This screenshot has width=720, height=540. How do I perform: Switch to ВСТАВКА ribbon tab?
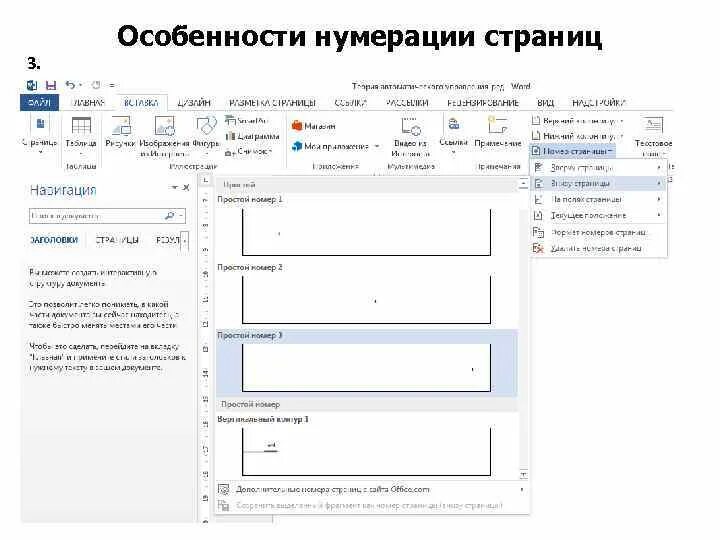(141, 102)
